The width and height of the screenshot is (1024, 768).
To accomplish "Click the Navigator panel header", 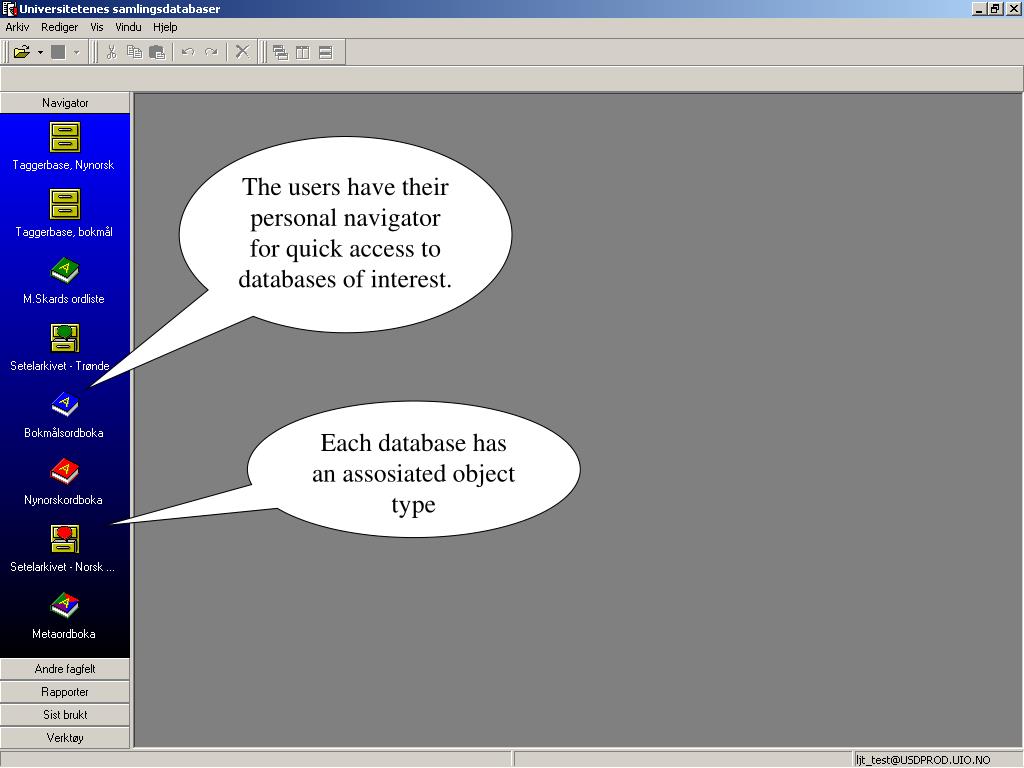I will [65, 103].
